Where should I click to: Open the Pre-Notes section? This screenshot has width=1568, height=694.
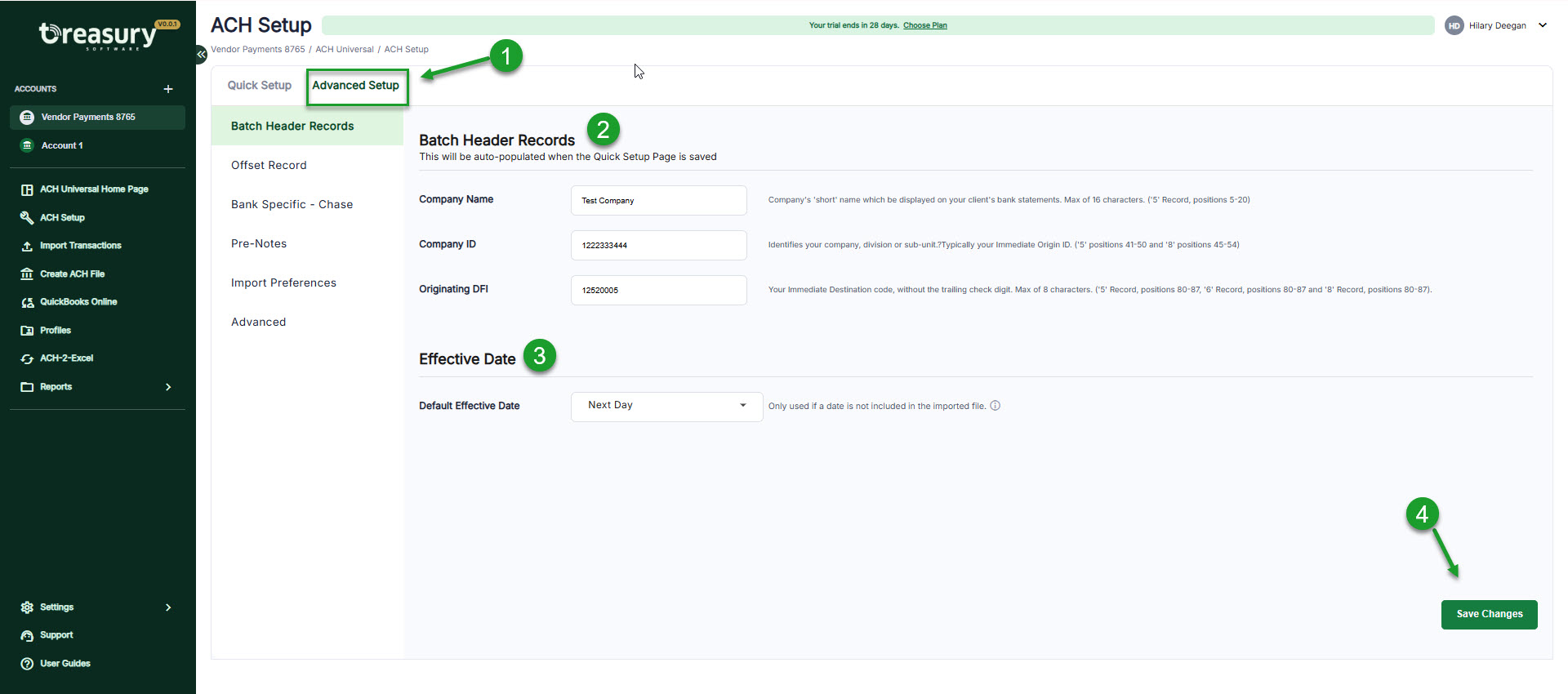click(307, 244)
